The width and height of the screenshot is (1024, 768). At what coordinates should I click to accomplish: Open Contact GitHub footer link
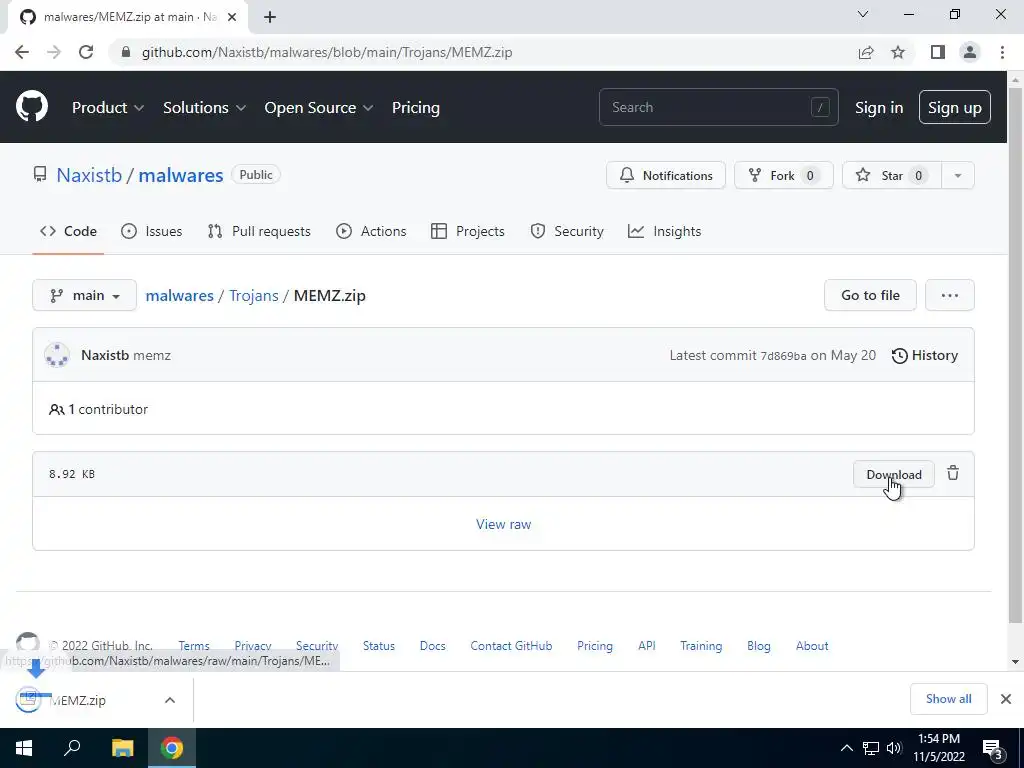[511, 645]
